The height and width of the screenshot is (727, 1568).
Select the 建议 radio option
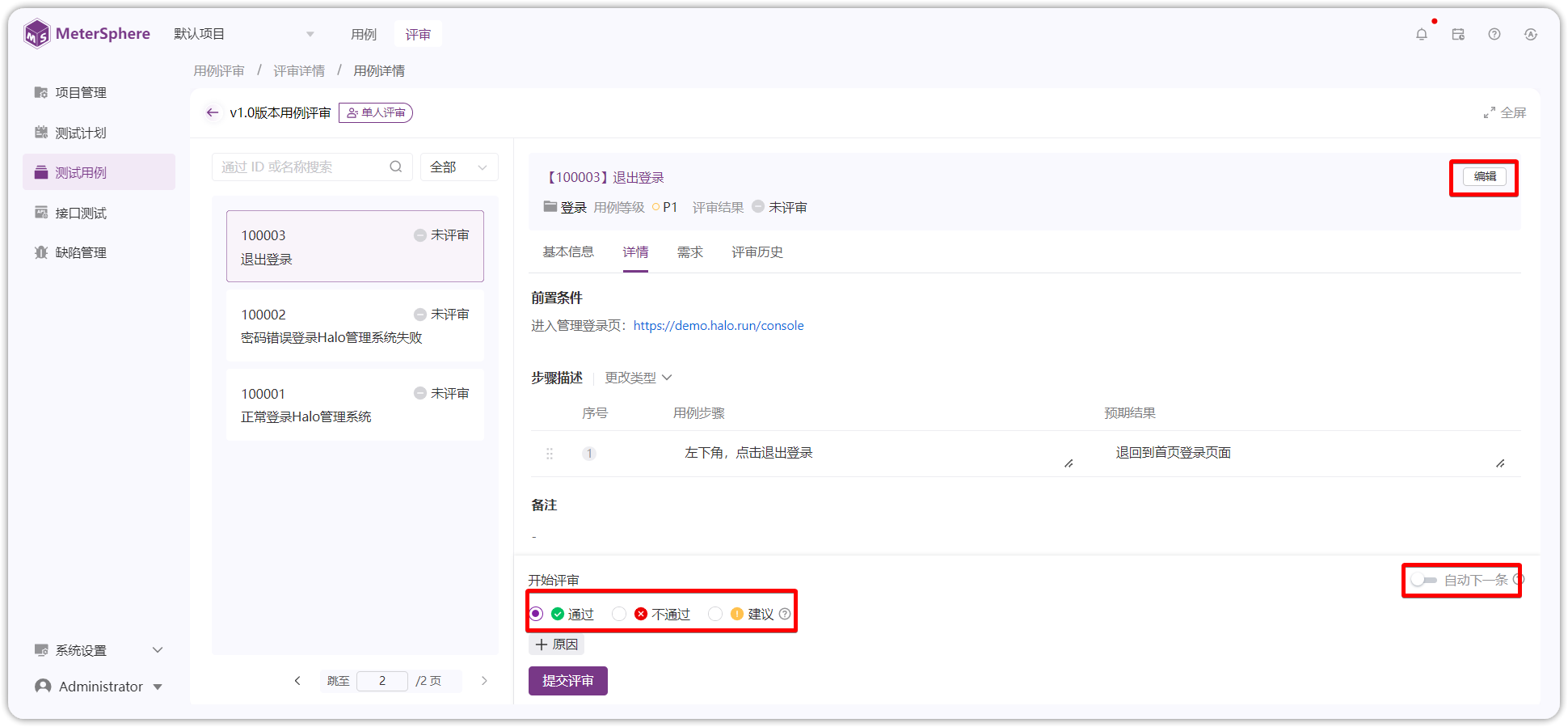tap(715, 614)
